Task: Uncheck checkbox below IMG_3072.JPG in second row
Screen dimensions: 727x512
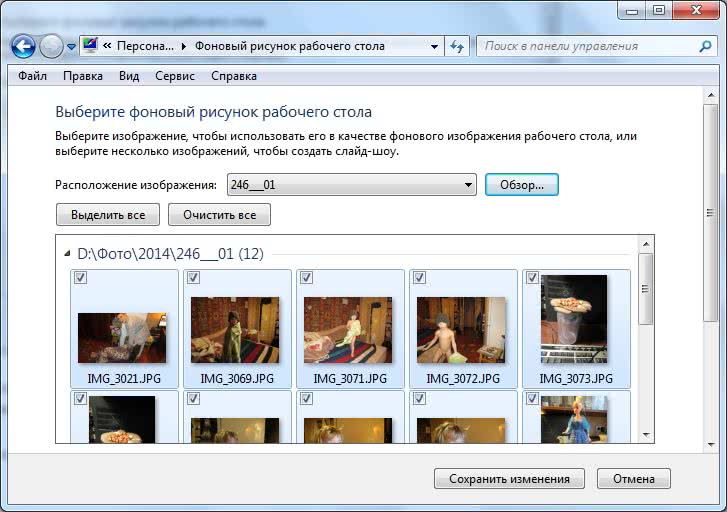Action: tap(420, 398)
